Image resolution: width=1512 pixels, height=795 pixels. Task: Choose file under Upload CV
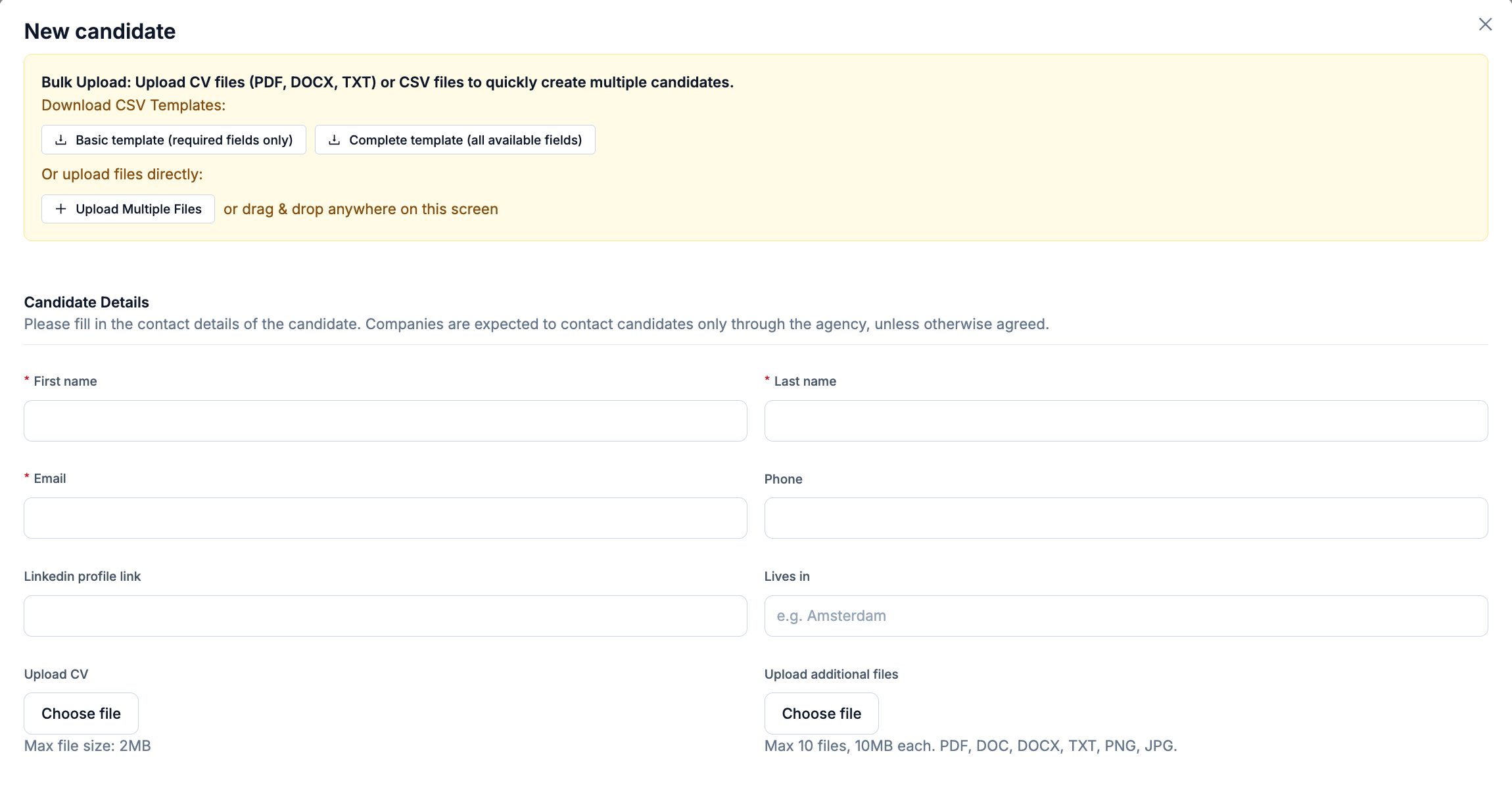[82, 714]
